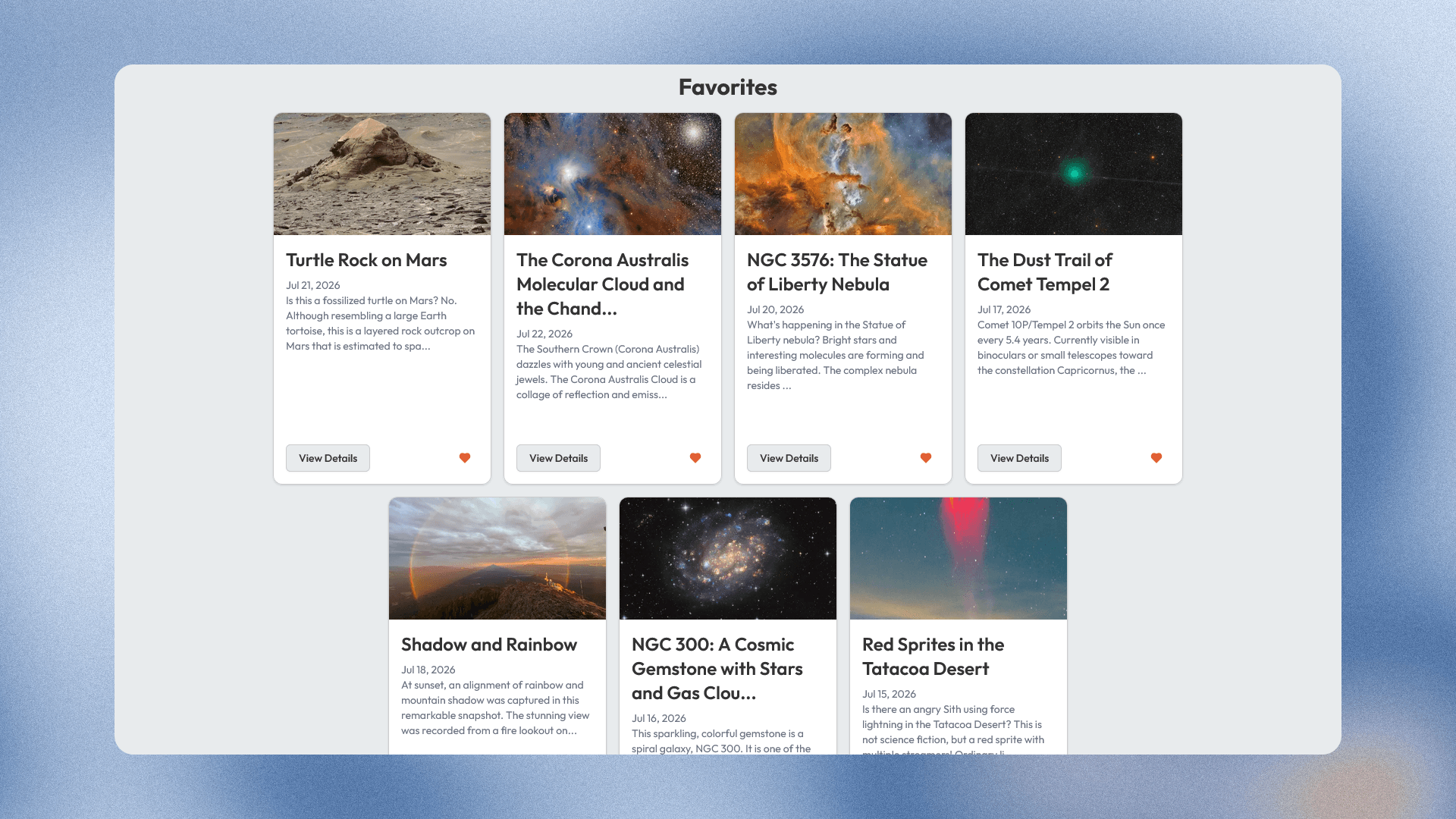1456x819 pixels.
Task: Select 'The Southern Crown (Corona Australis)' description
Action: (610, 372)
